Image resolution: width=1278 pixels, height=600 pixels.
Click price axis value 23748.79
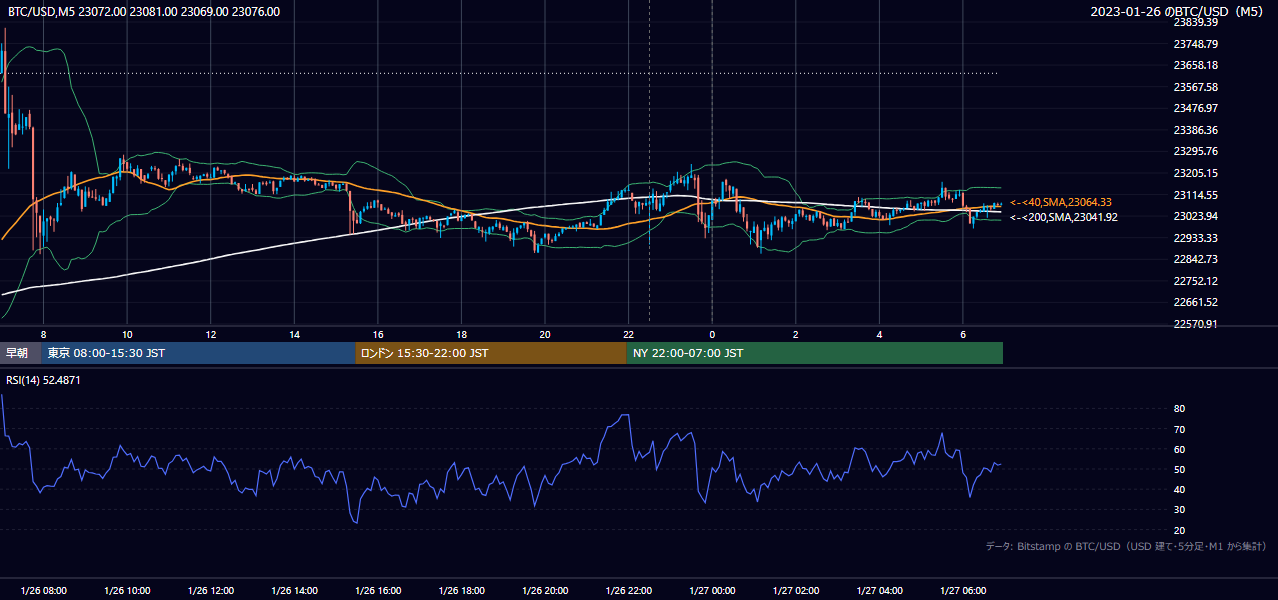click(1195, 44)
